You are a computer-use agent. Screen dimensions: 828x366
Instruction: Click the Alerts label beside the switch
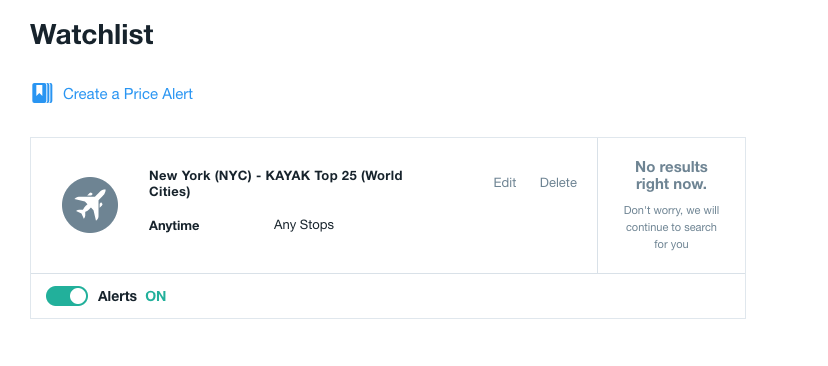point(117,296)
